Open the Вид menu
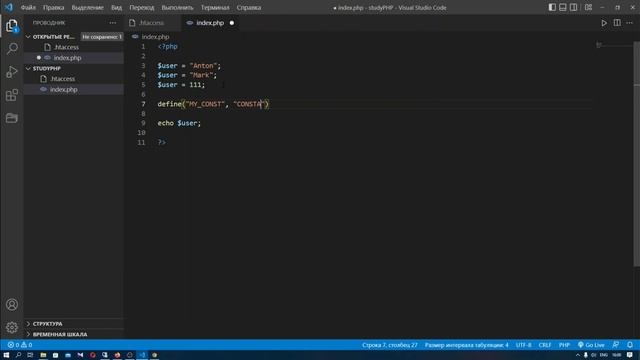The height and width of the screenshot is (360, 640). click(x=116, y=7)
